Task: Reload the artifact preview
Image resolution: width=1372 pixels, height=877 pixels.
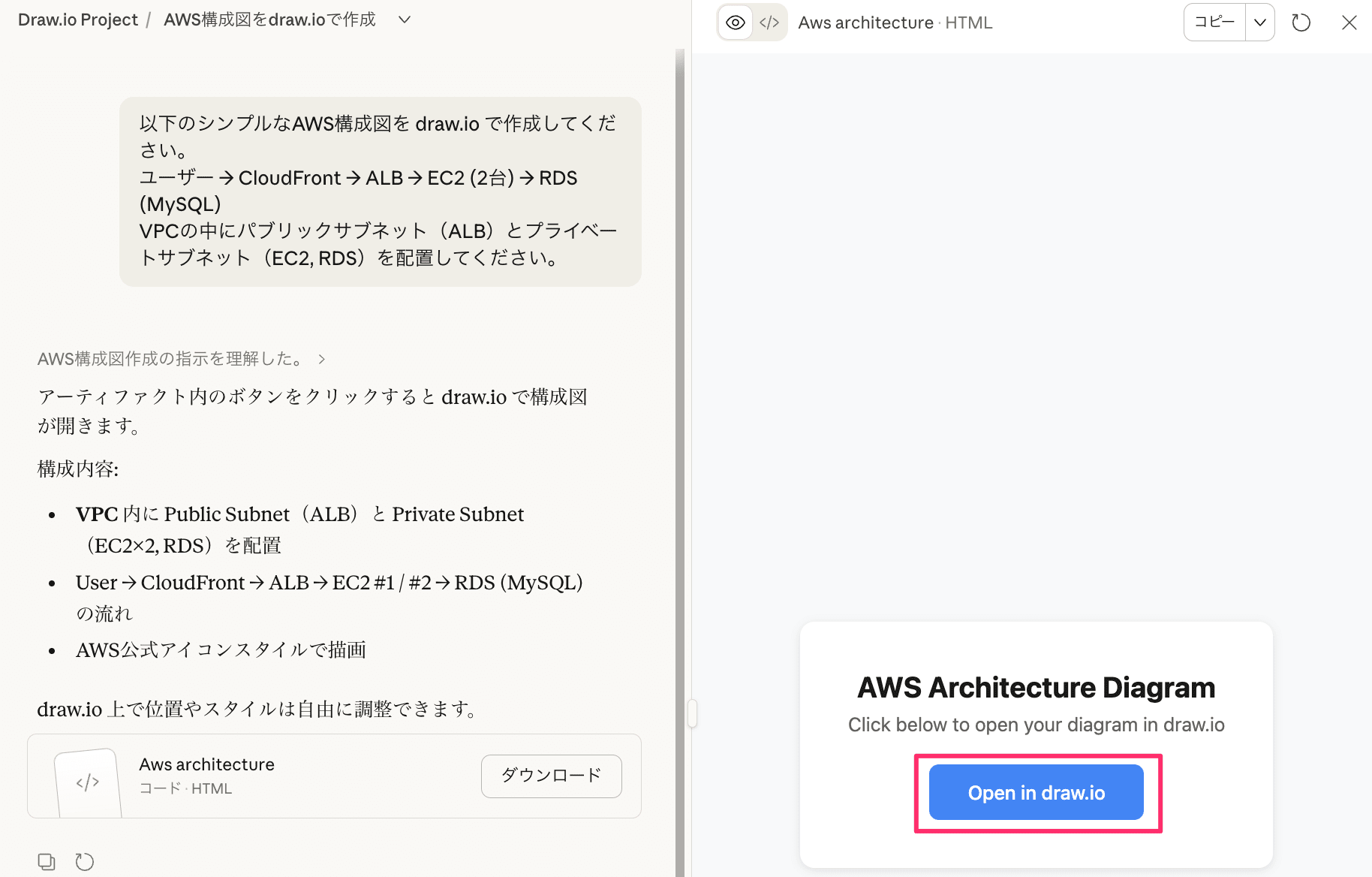Action: point(1301,23)
